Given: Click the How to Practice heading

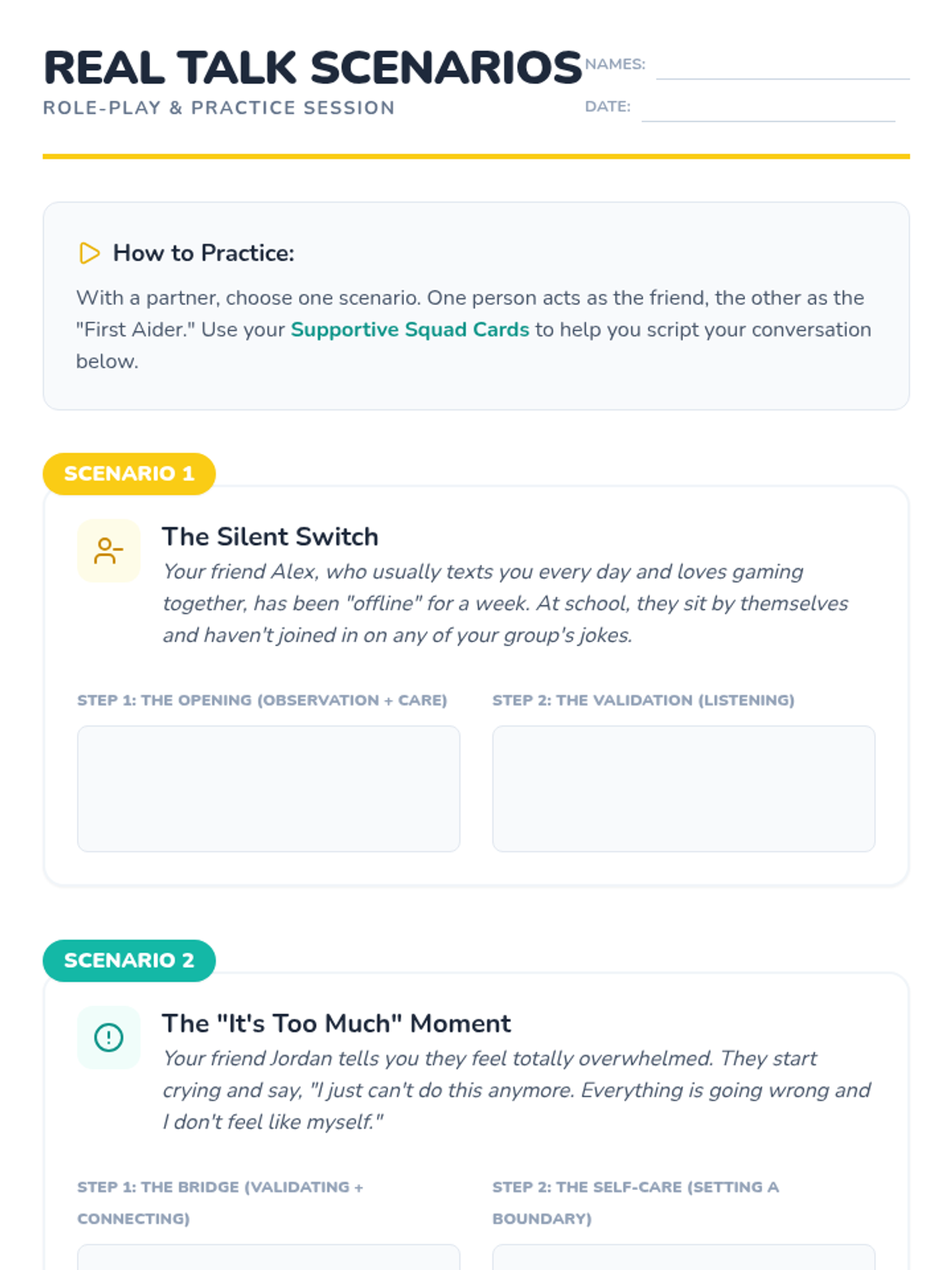Looking at the screenshot, I should (x=203, y=253).
